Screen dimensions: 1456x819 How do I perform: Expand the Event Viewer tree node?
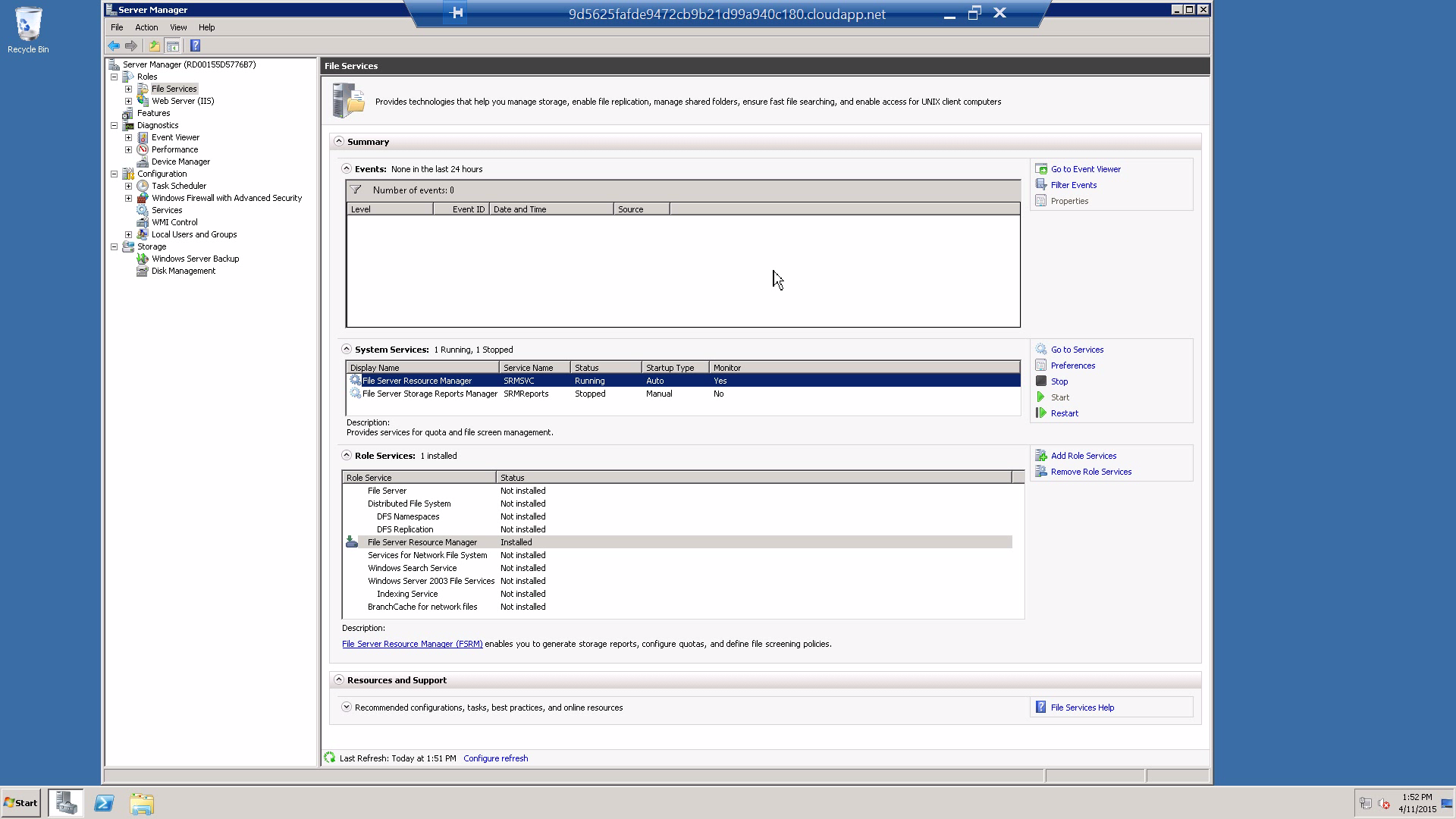(x=129, y=137)
